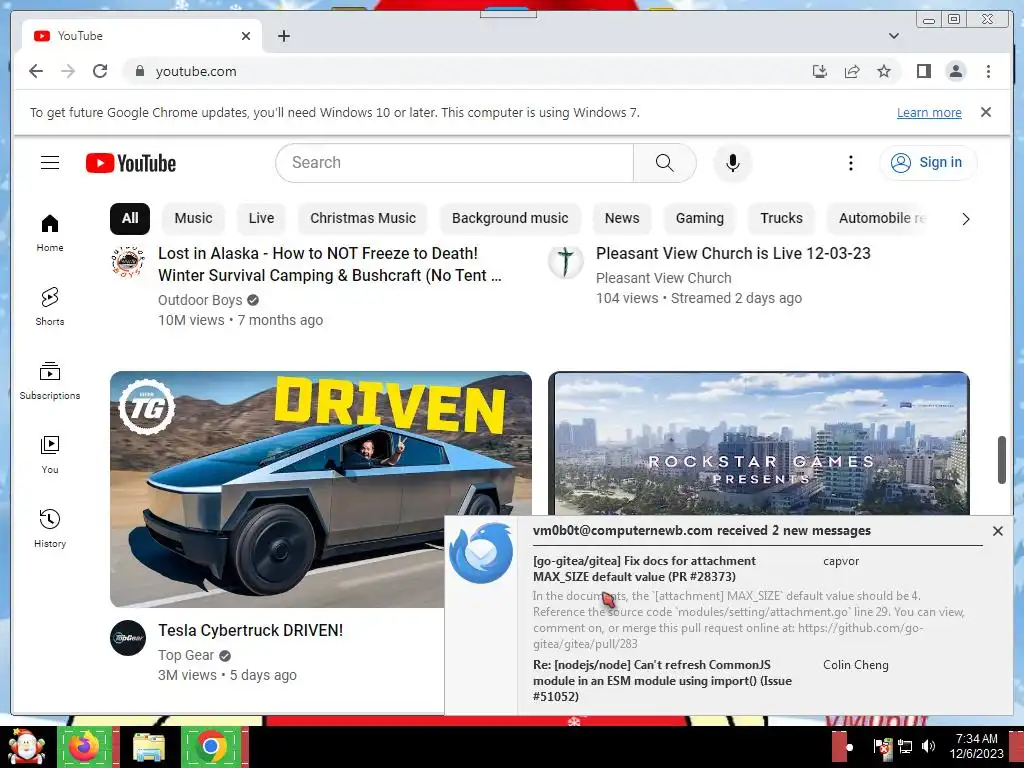Screen dimensions: 1024x768
Task: Open network icon in system tray
Action: pos(905,746)
